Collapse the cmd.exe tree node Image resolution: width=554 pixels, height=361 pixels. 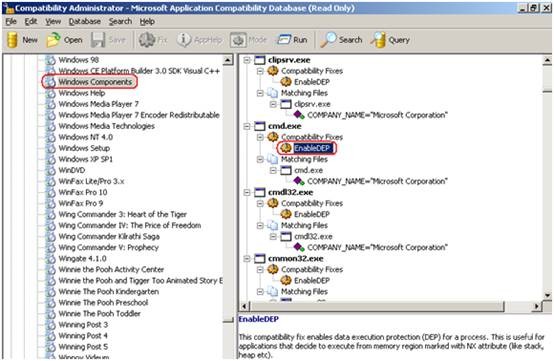tap(247, 126)
